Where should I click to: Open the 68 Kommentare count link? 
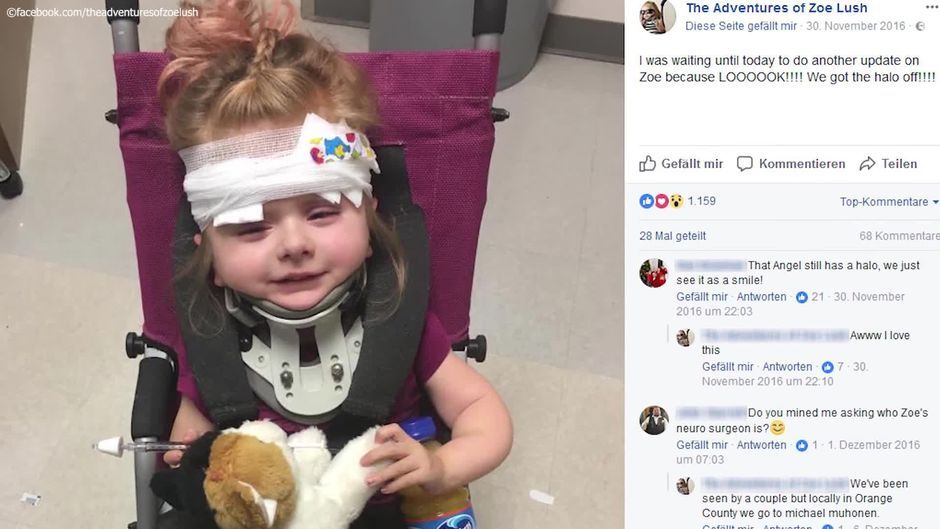899,236
